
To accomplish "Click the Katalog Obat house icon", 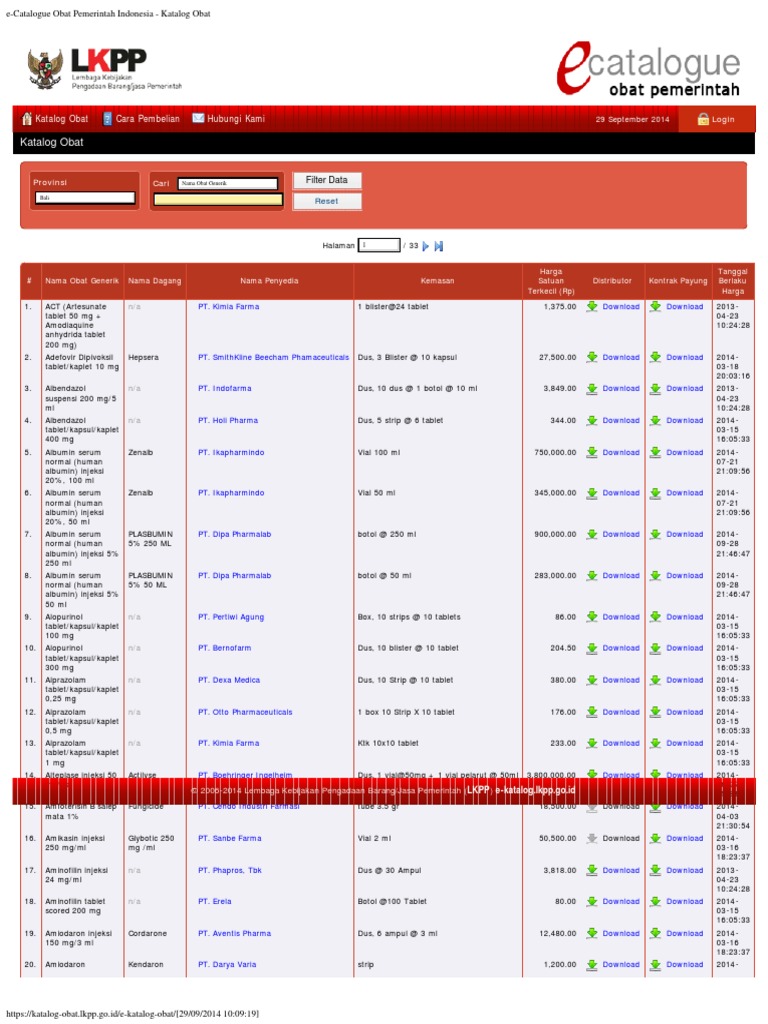I will 27,119.
